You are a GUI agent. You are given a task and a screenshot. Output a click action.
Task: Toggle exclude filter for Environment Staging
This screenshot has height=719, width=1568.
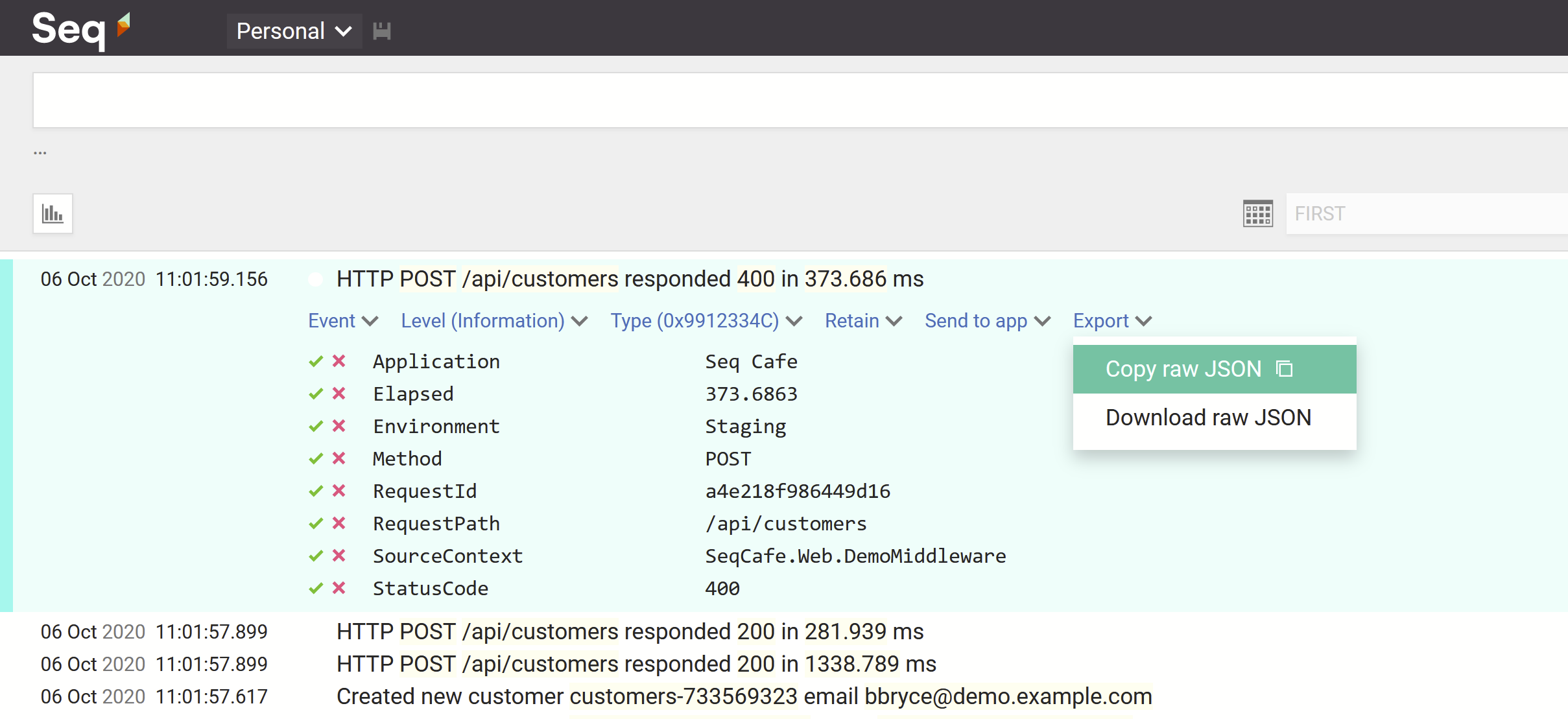click(339, 426)
